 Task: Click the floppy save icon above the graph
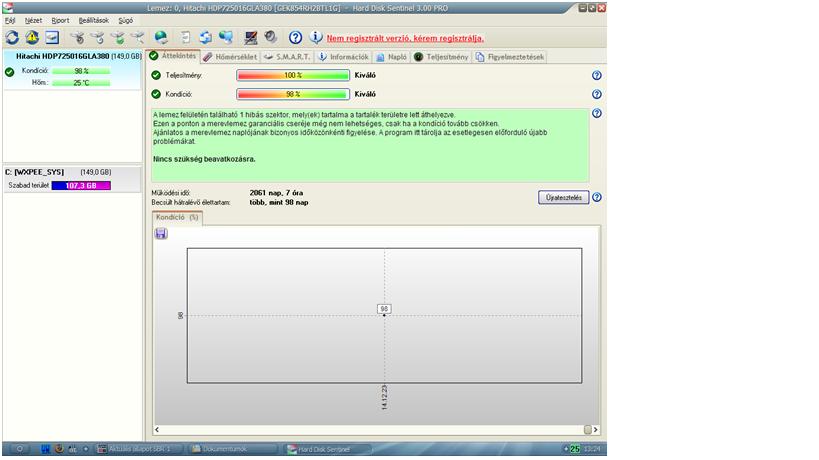pos(161,233)
